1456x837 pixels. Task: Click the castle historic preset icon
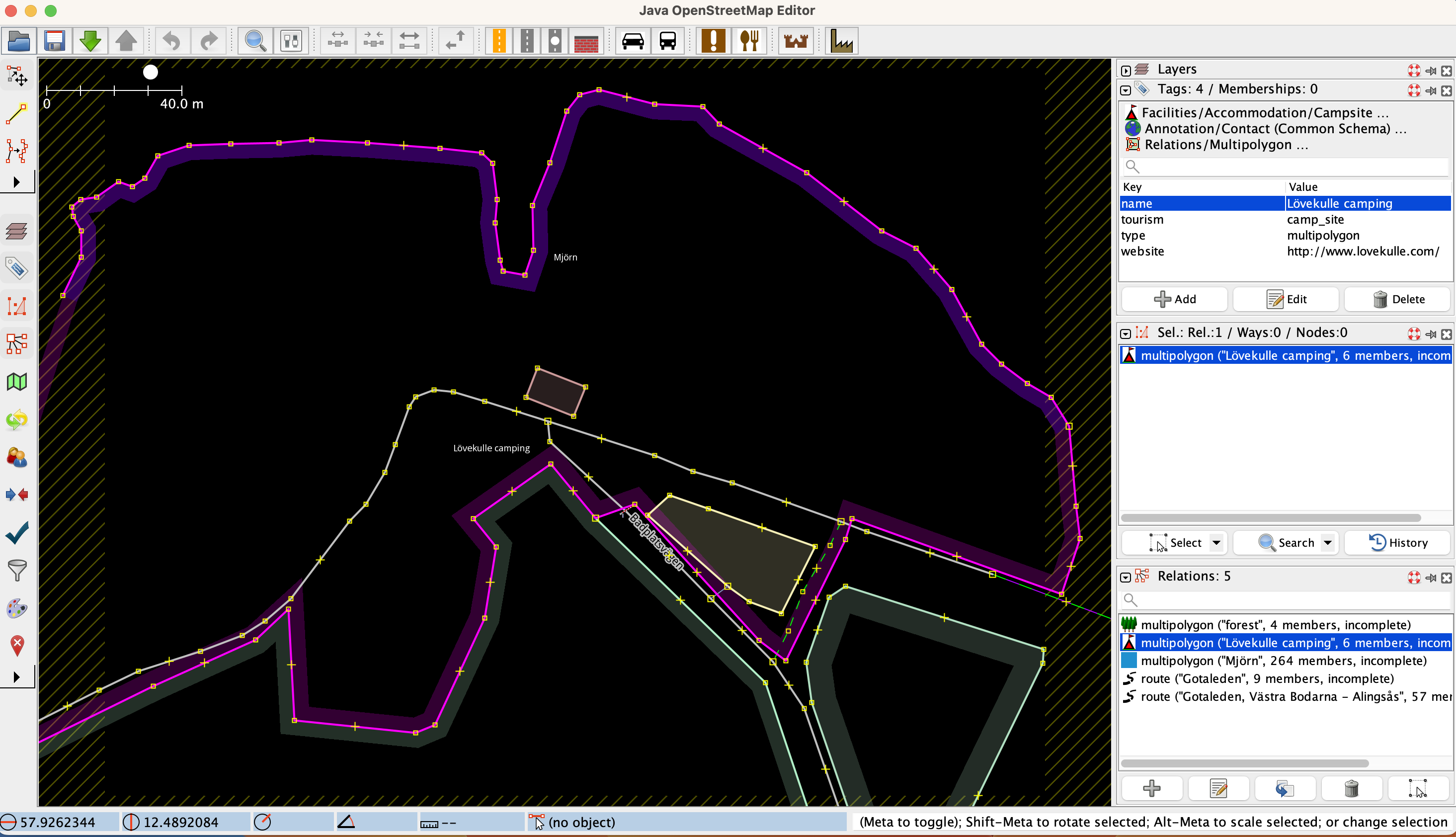coord(796,41)
